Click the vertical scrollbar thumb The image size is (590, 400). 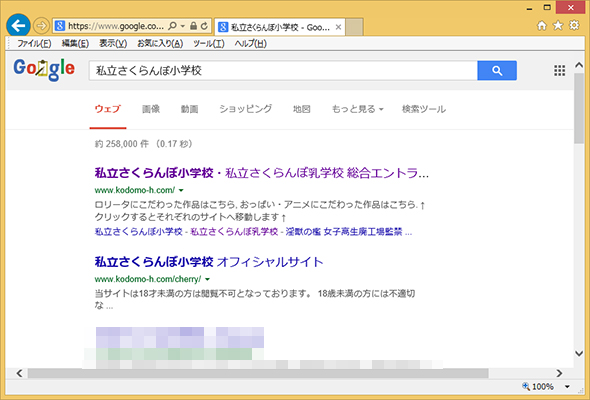pyautogui.click(x=579, y=108)
